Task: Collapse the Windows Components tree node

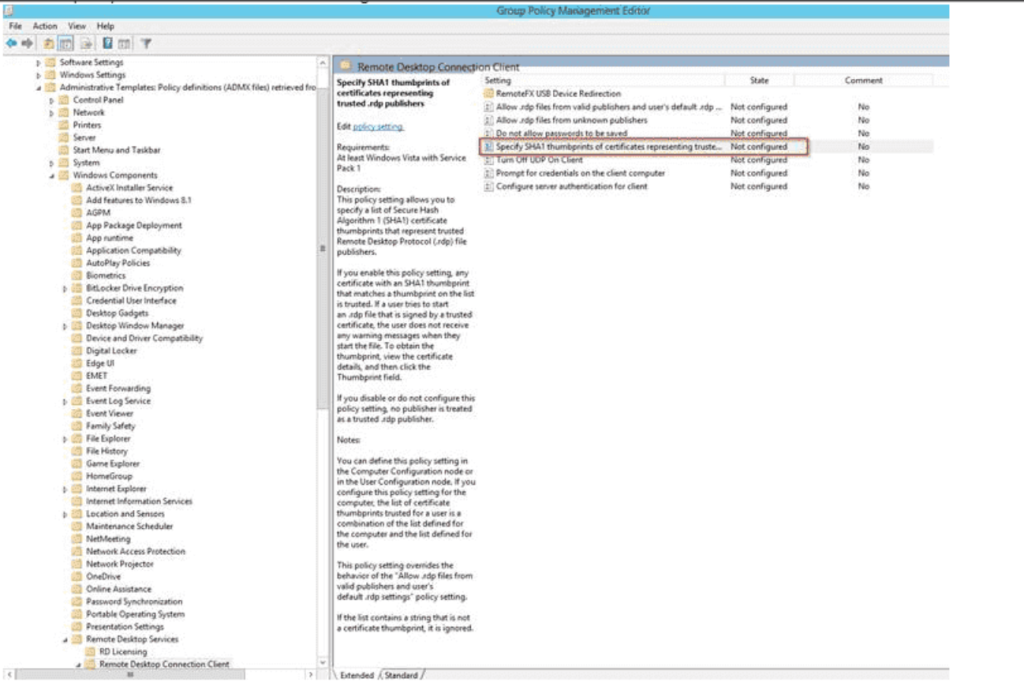Action: [x=52, y=175]
